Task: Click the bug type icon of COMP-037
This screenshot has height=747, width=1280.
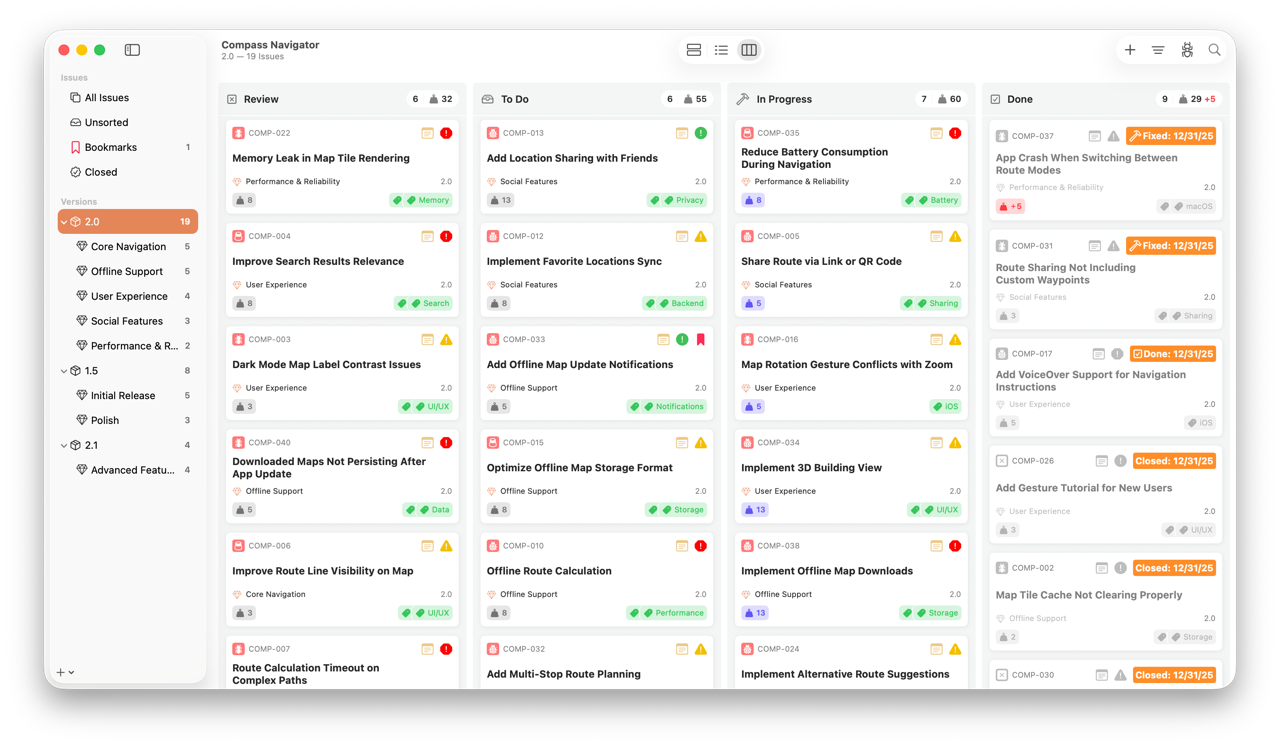Action: 1002,136
